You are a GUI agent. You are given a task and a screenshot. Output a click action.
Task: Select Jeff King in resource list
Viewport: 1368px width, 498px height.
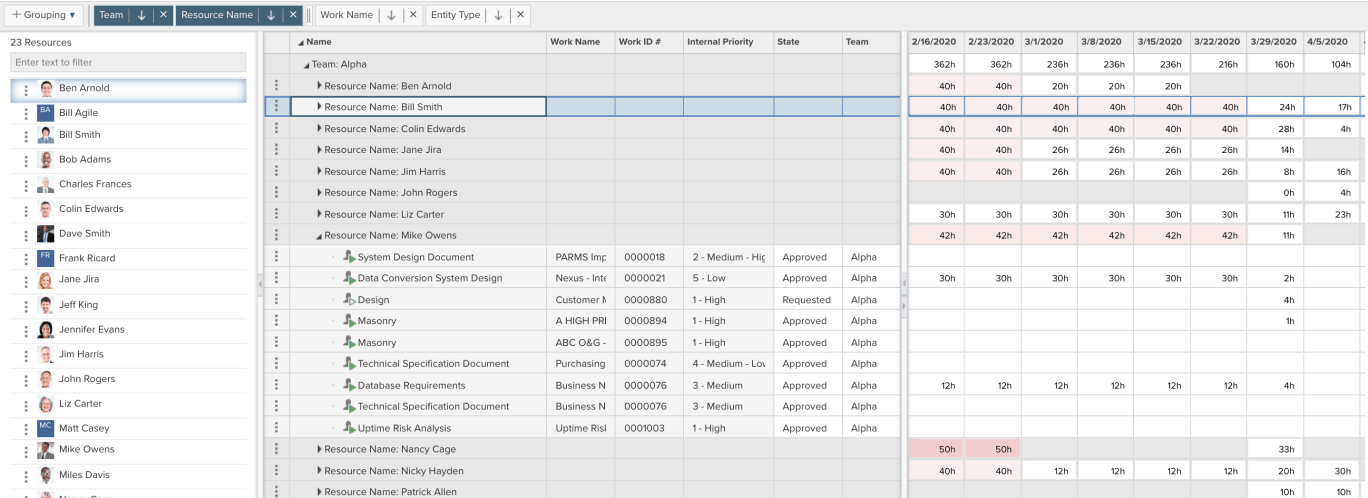coord(78,305)
